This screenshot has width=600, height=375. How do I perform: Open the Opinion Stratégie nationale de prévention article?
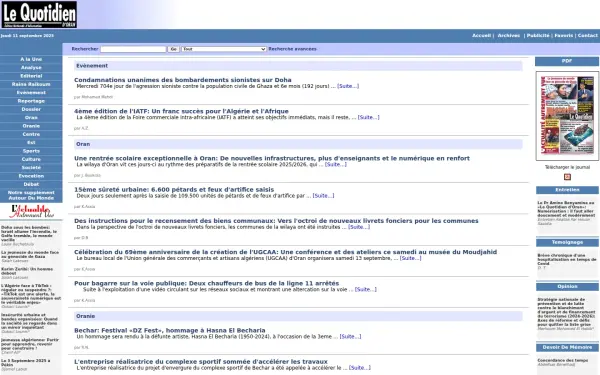point(566,312)
